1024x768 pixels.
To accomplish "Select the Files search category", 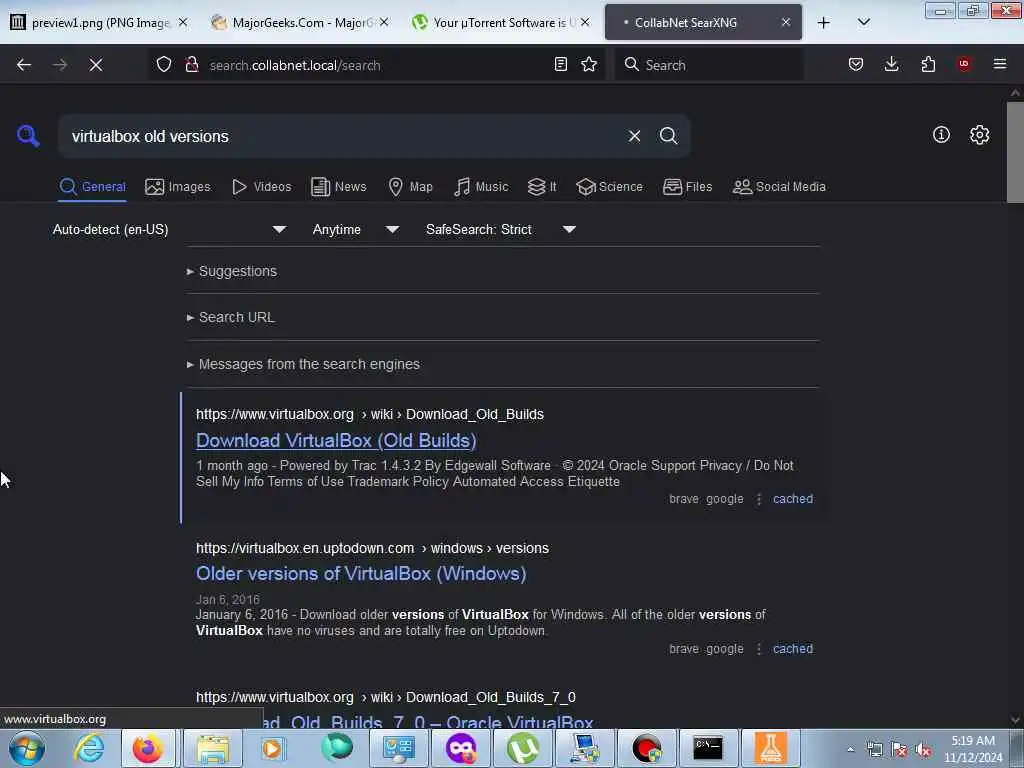I will 687,187.
